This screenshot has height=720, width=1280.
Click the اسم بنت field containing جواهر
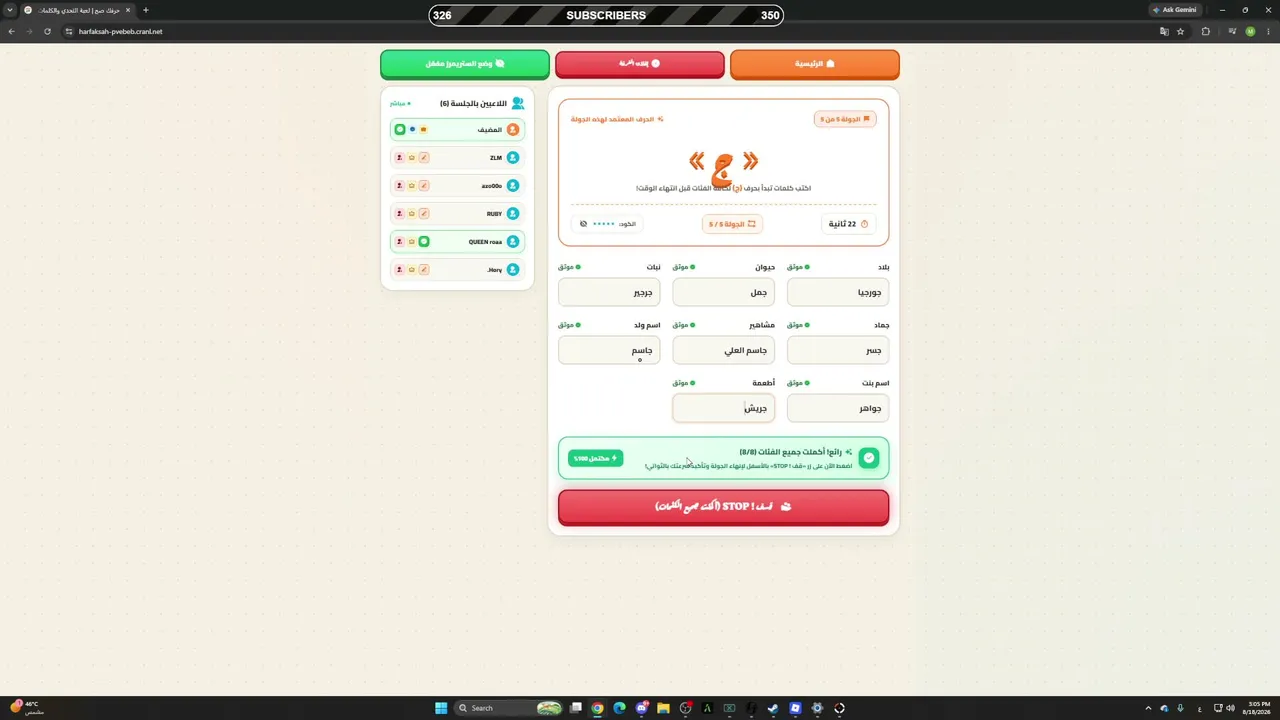838,408
